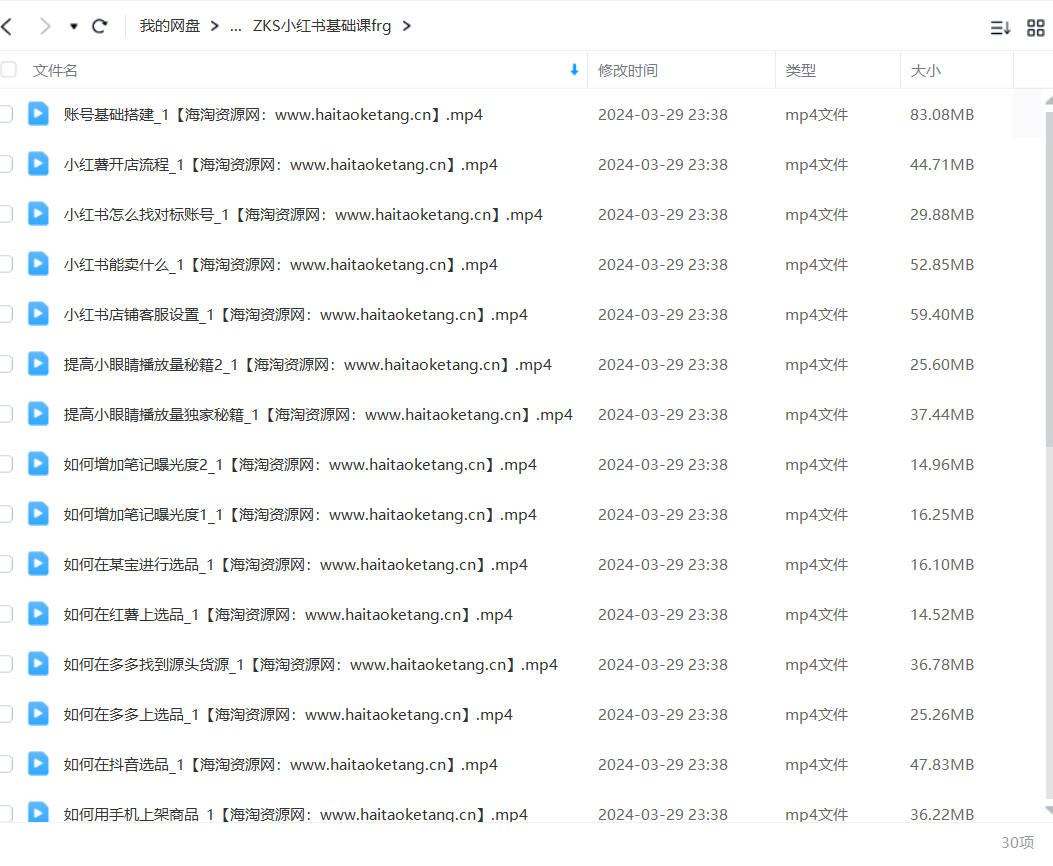
Task: Sort by 类型 column
Action: point(800,70)
